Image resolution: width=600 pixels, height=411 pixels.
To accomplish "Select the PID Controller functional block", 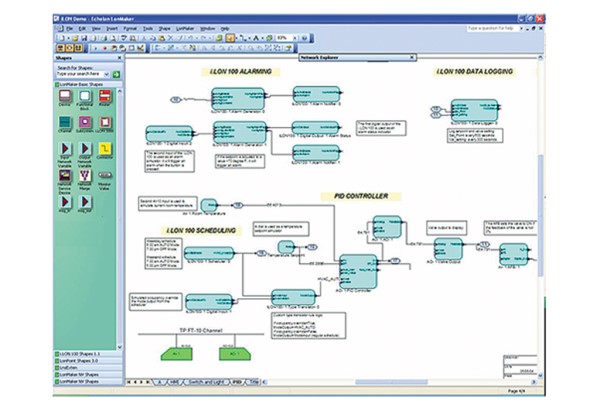I will (358, 271).
